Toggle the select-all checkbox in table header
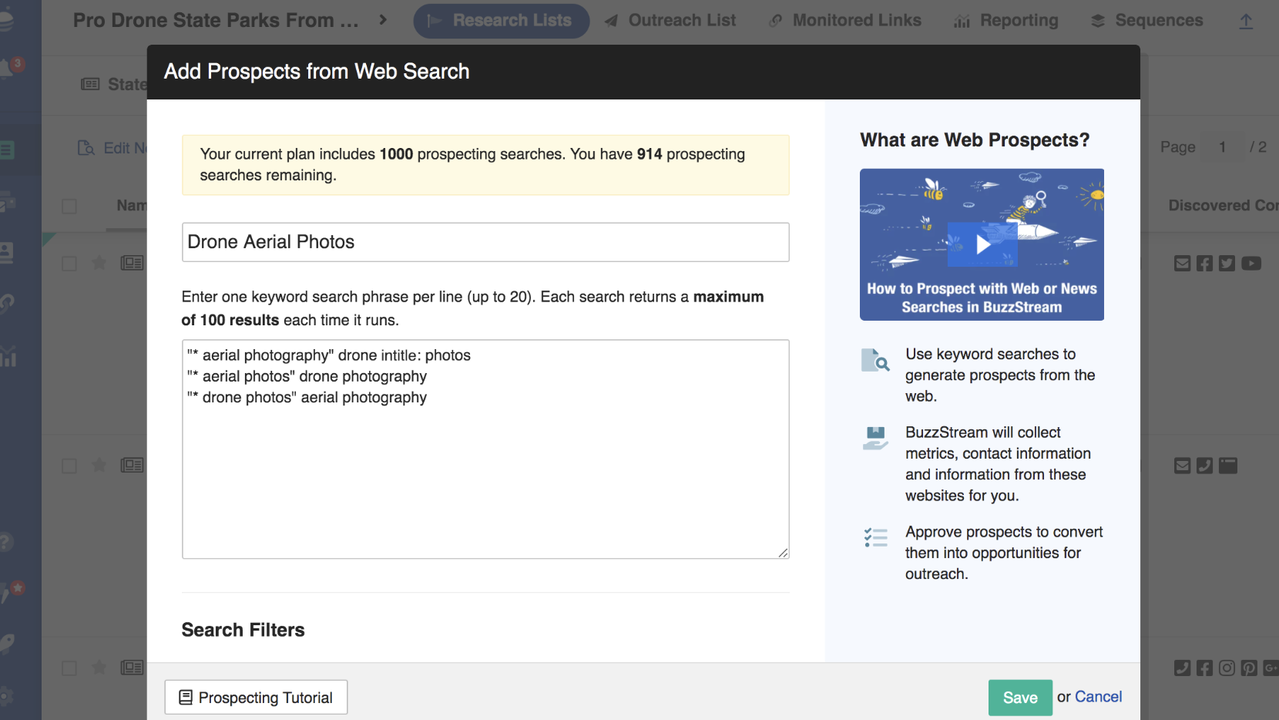This screenshot has height=720, width=1279. click(x=69, y=206)
